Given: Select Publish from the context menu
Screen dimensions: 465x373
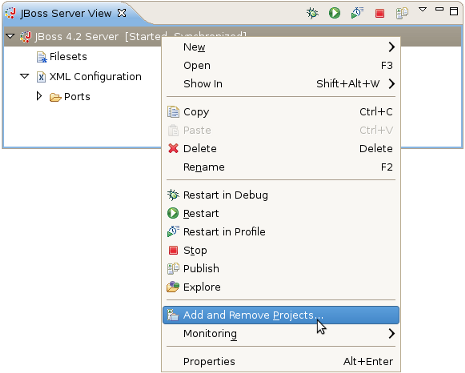Looking at the screenshot, I should click(281, 268).
